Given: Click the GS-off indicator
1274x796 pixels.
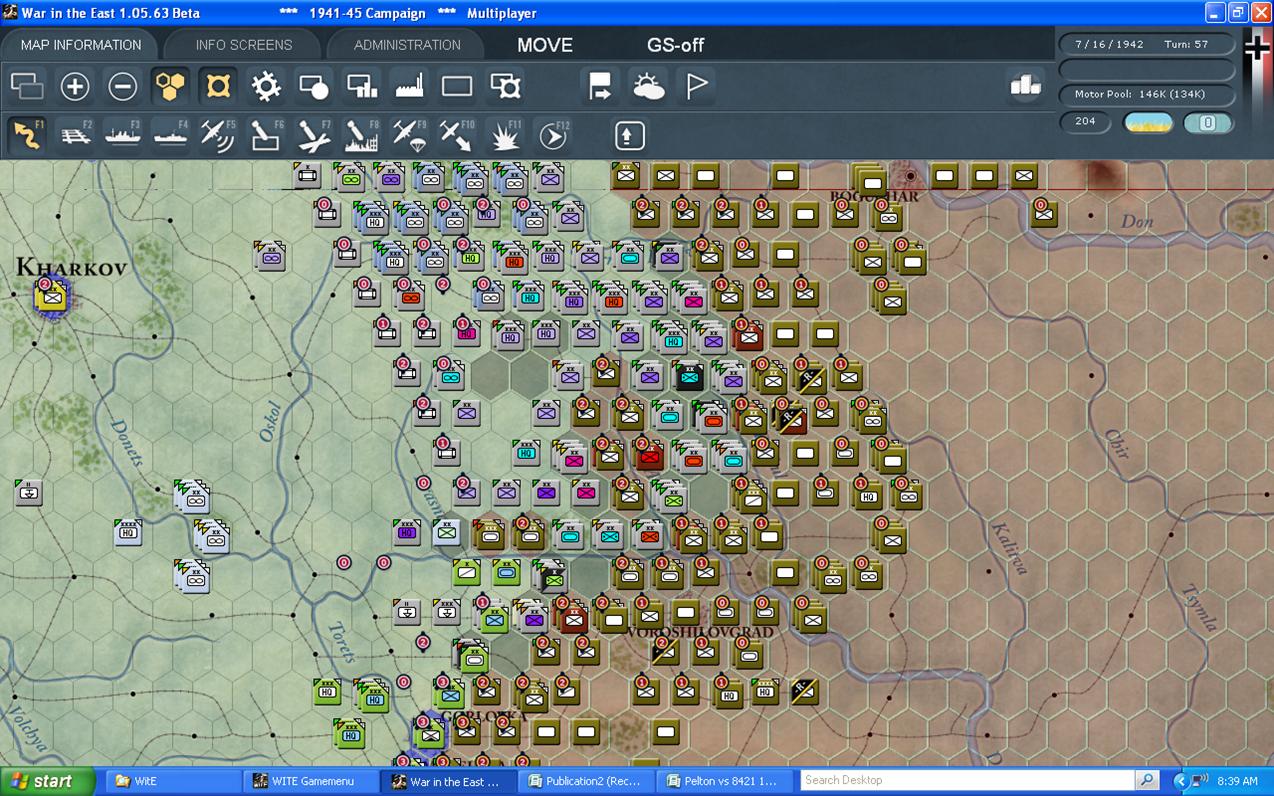Looking at the screenshot, I should click(676, 45).
